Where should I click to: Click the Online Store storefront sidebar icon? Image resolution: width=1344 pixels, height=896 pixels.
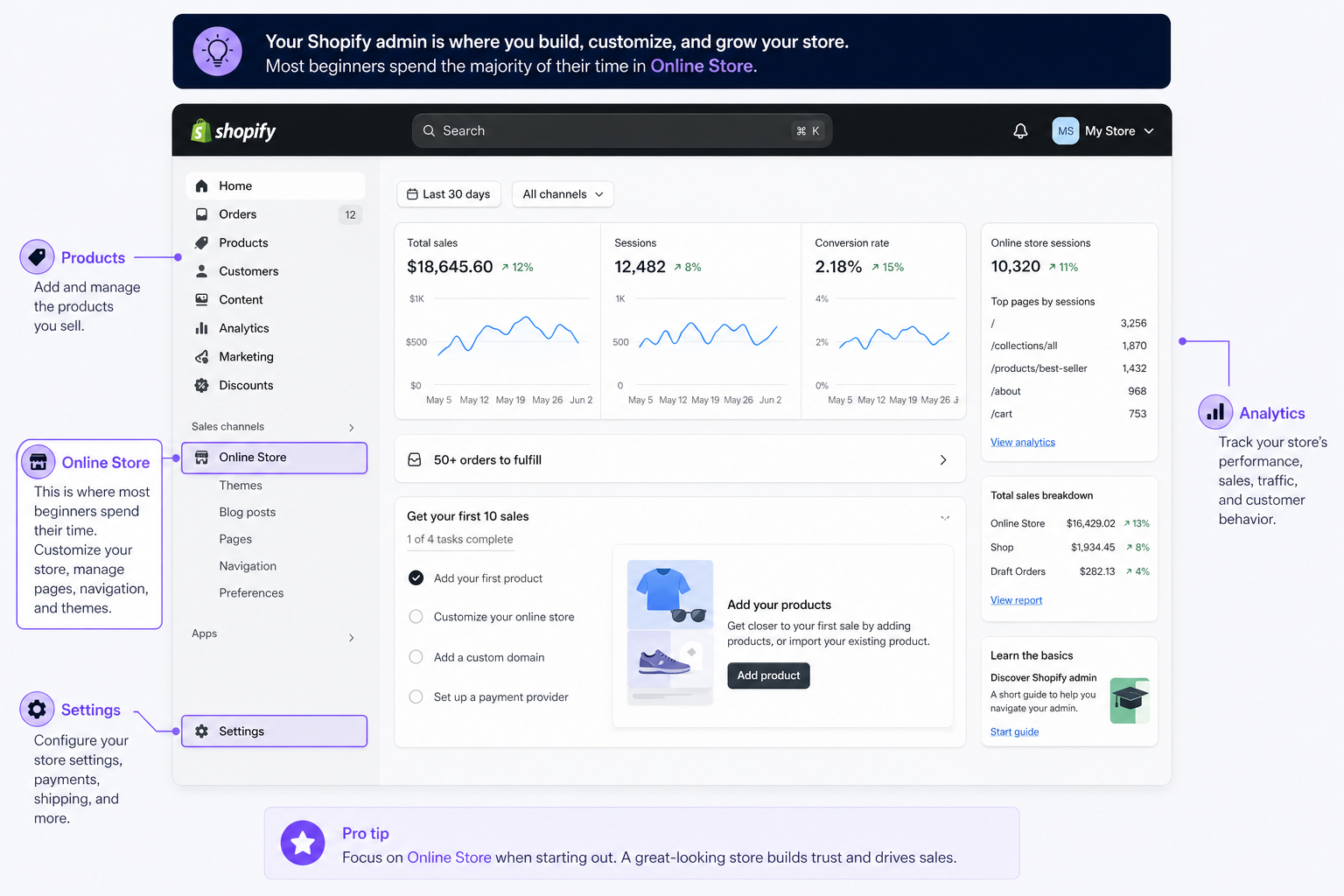[x=202, y=457]
